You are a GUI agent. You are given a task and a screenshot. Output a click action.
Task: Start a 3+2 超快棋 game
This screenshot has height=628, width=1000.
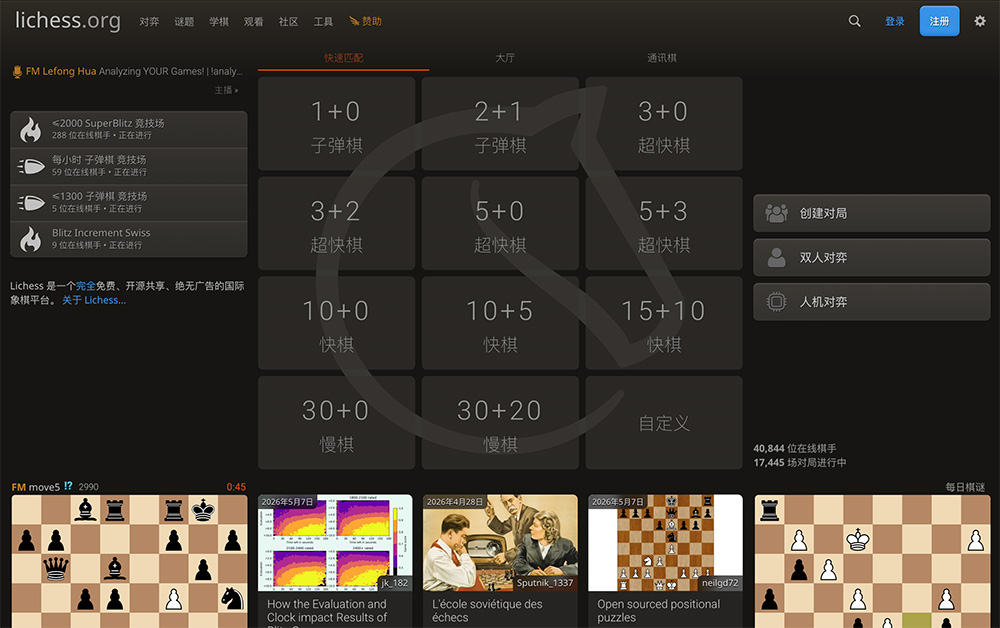[337, 223]
